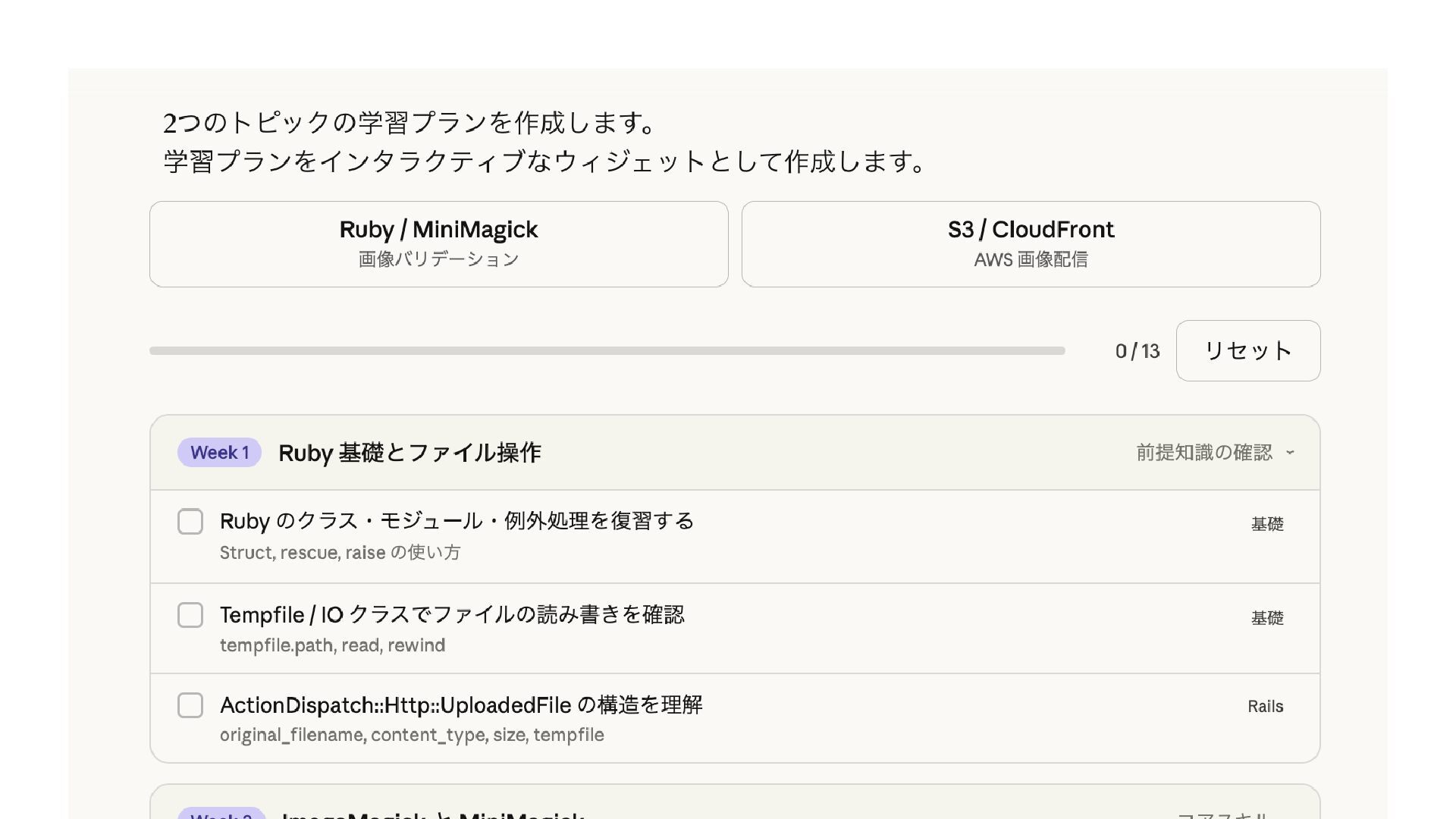Click the Rails tag on the UploadedFile row
Screen dimensions: 1456x819
pyautogui.click(x=1265, y=707)
